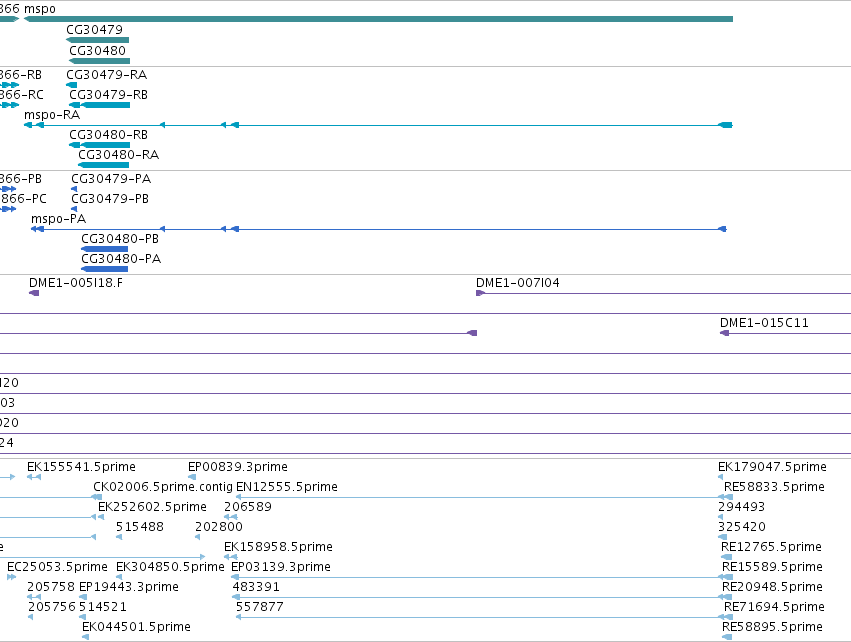Click the EP19443.3prime EST label

click(129, 587)
